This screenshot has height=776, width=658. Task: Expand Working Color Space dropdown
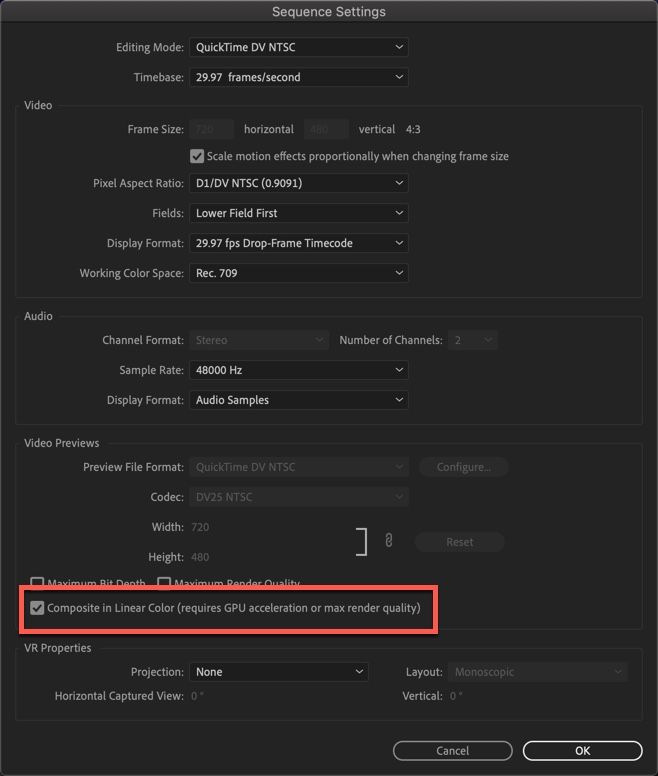[298, 273]
